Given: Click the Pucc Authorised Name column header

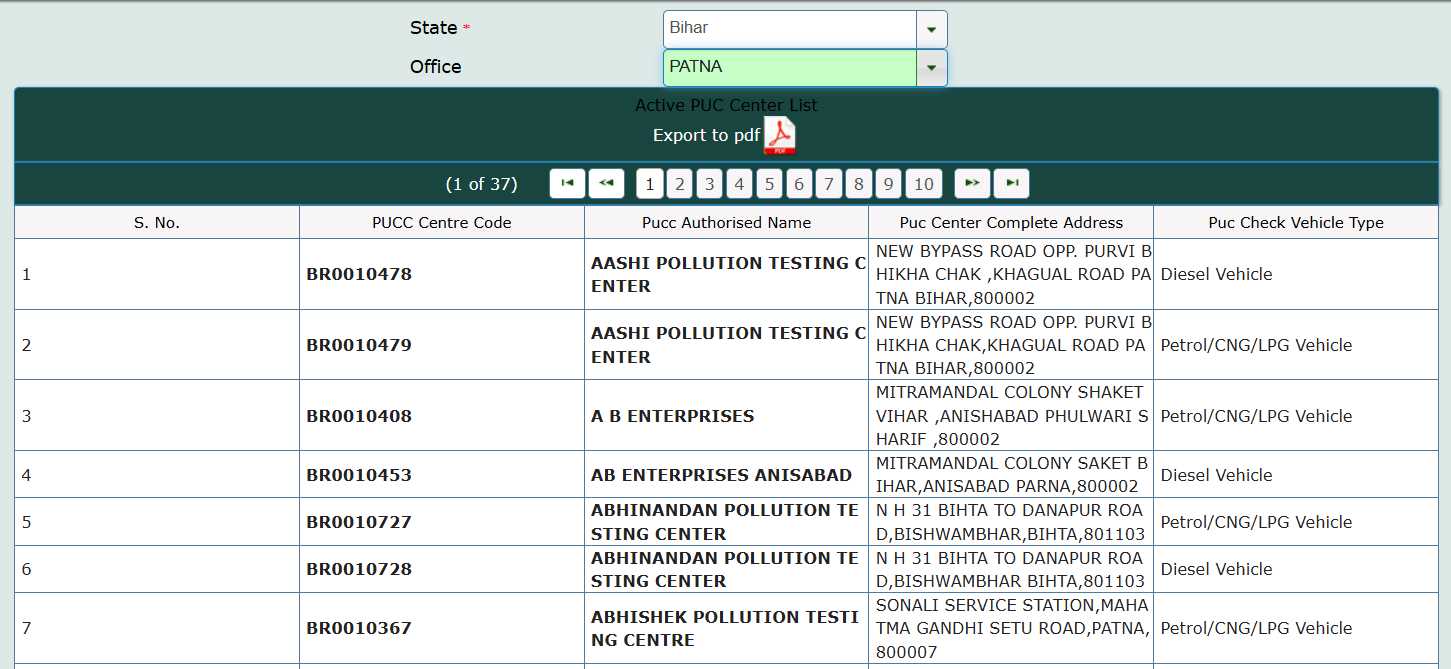Looking at the screenshot, I should (727, 223).
